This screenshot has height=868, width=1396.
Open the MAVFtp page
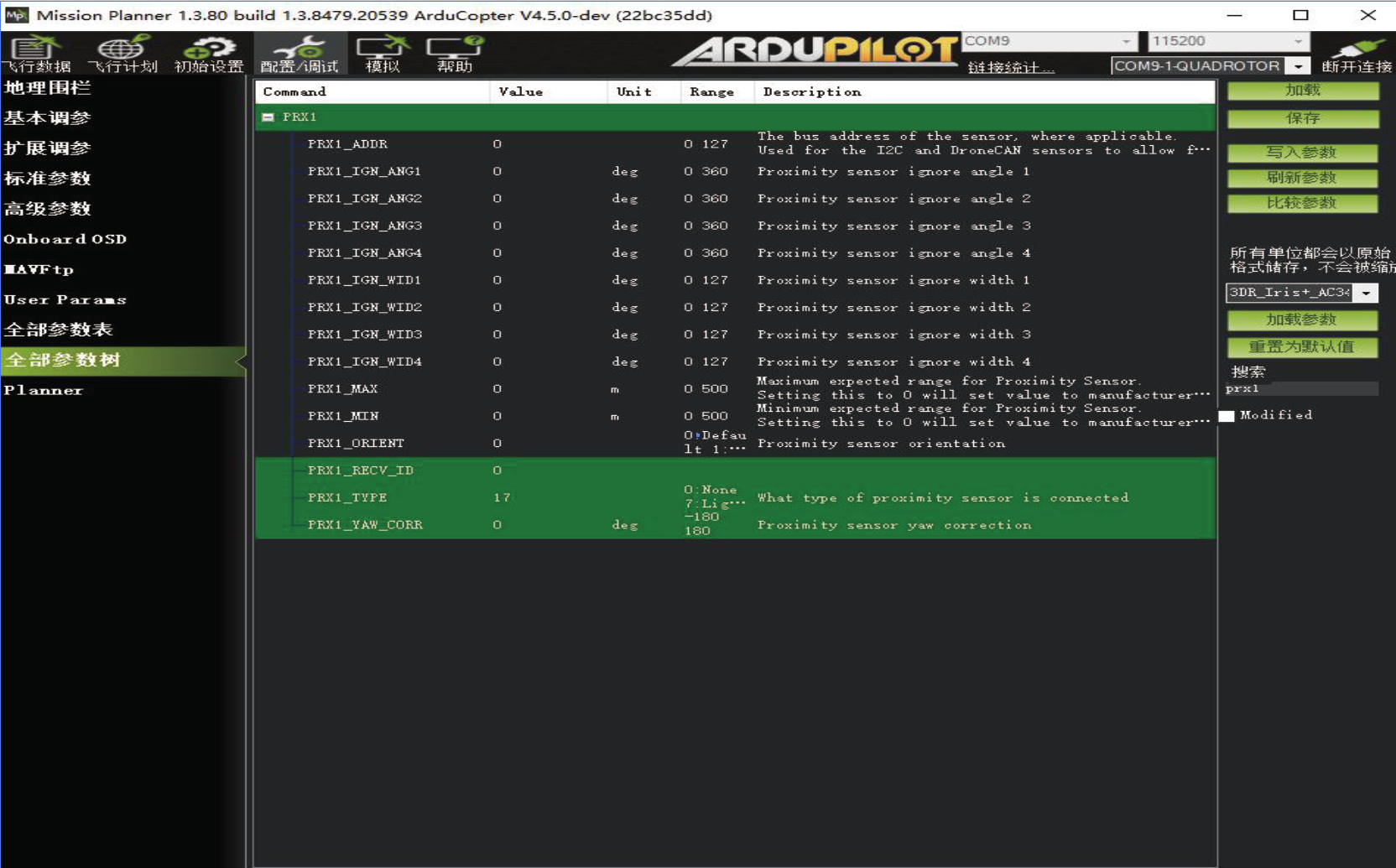(x=39, y=269)
